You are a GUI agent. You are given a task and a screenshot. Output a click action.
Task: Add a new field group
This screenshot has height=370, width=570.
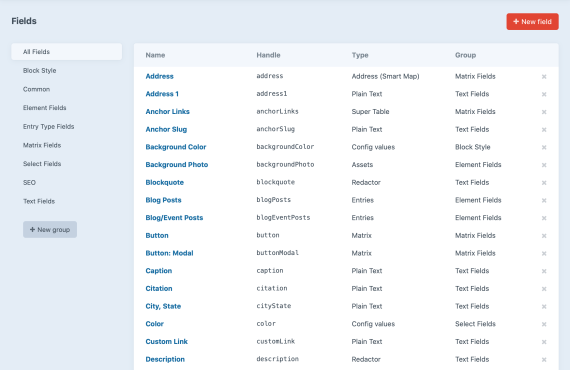pos(50,230)
